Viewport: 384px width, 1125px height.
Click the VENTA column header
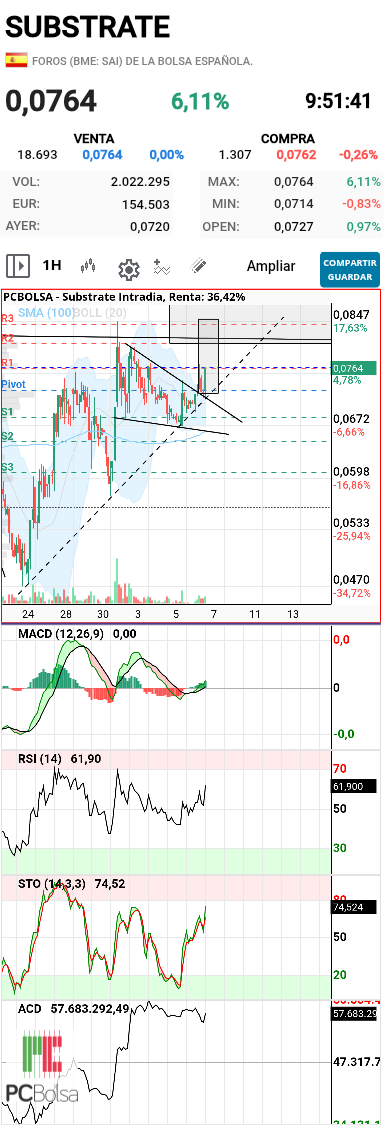(94, 138)
